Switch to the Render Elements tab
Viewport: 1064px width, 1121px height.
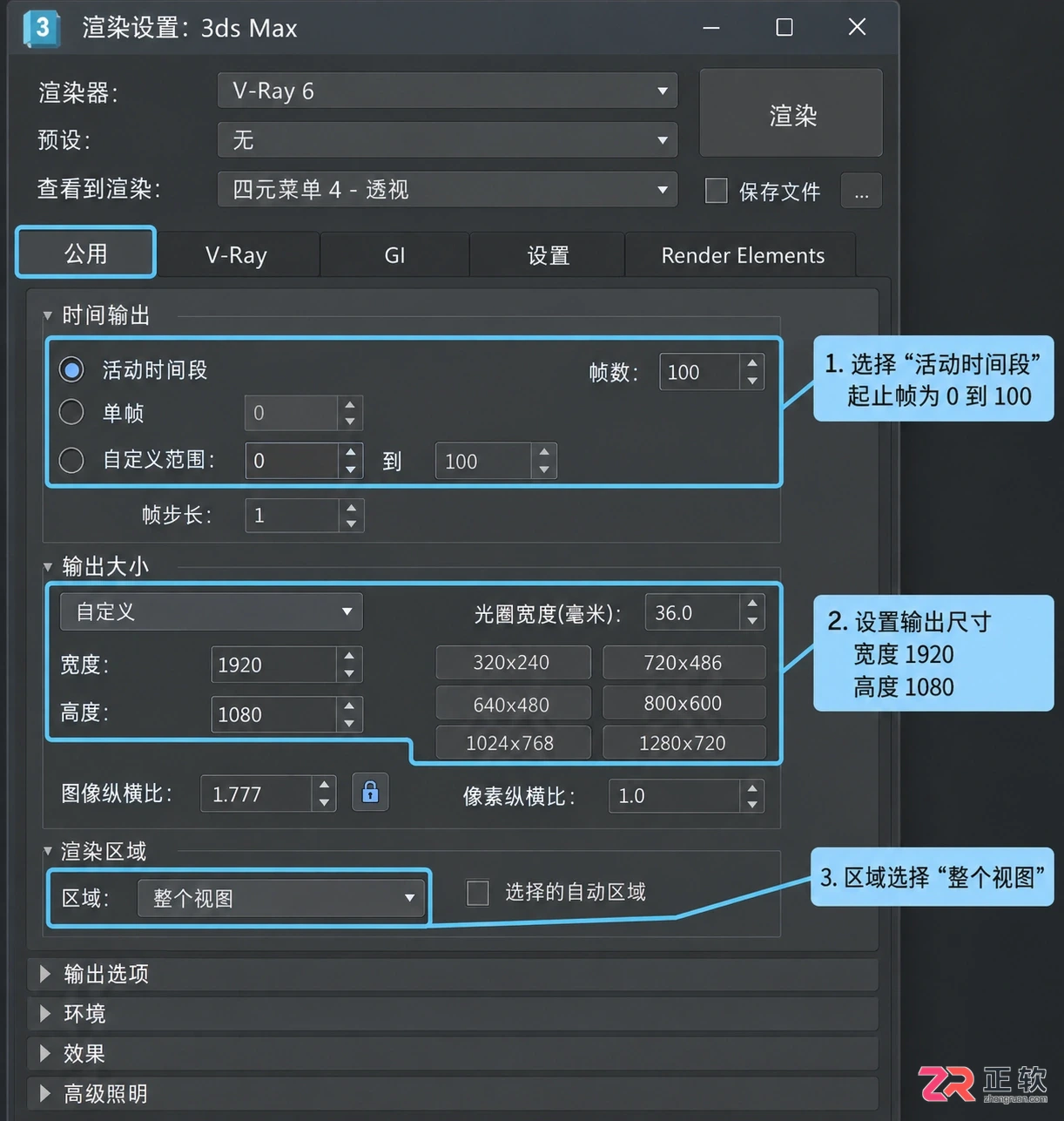click(742, 255)
